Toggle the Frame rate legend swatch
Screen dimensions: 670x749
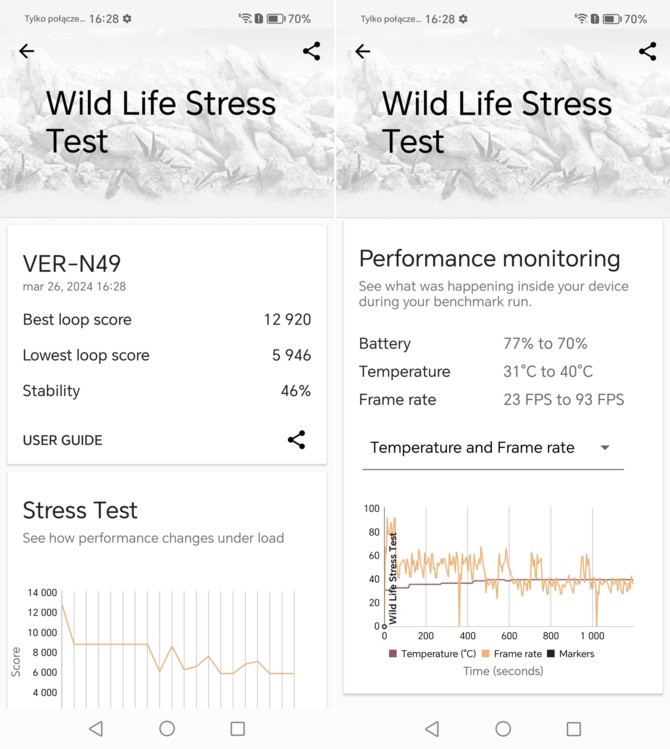[486, 653]
